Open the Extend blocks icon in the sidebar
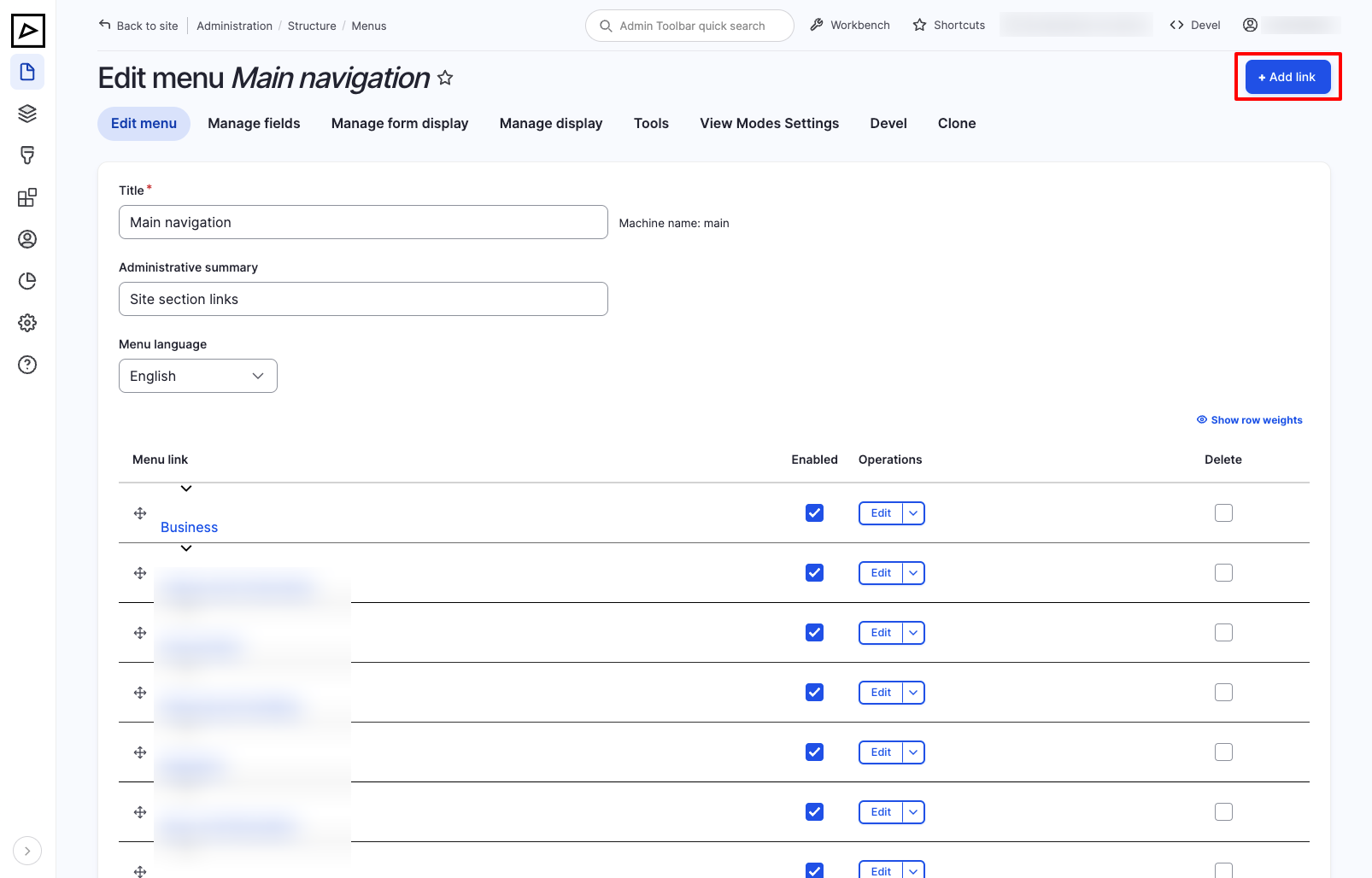 [x=27, y=196]
